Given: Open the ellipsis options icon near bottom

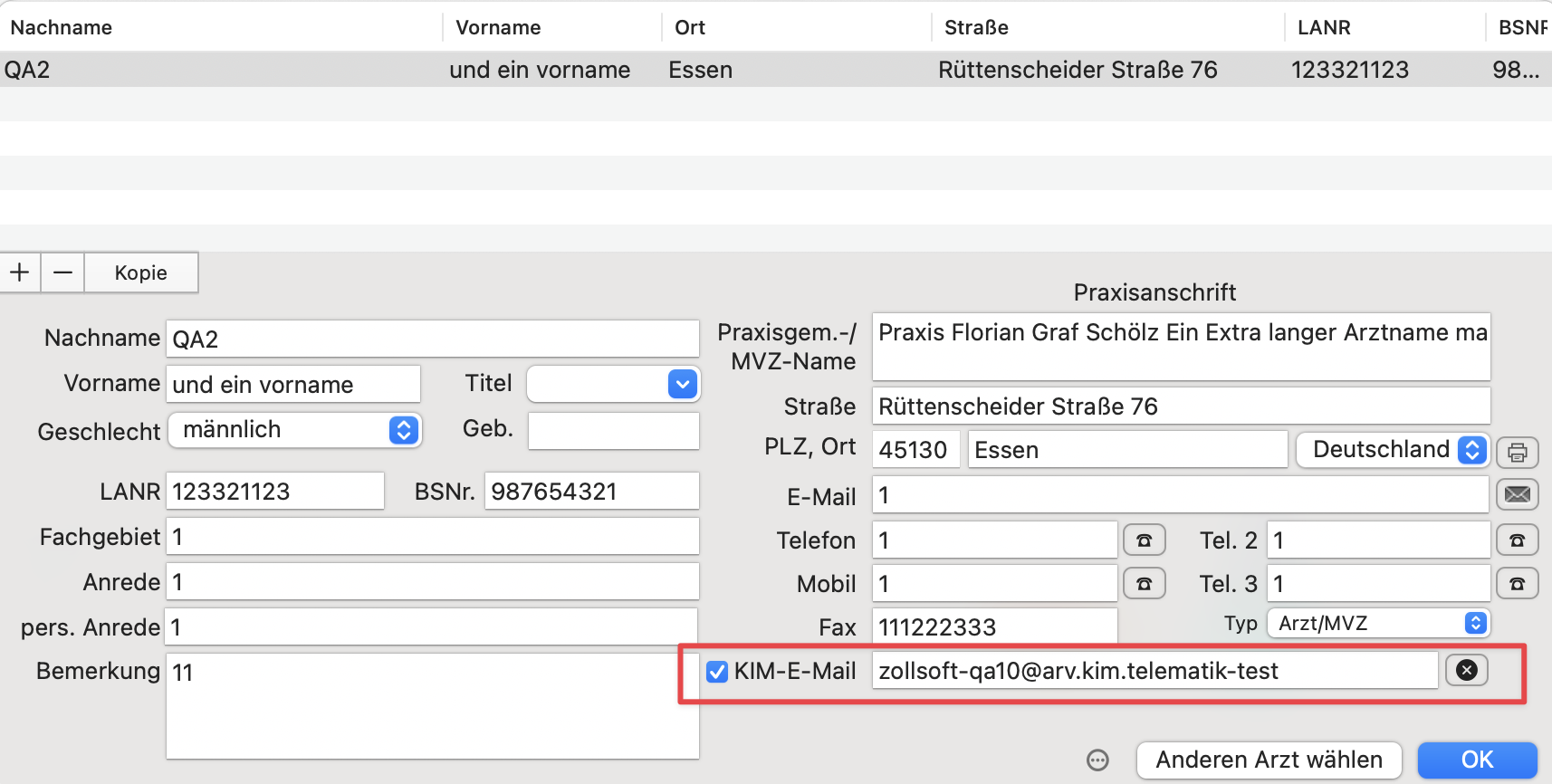Looking at the screenshot, I should [x=1097, y=760].
